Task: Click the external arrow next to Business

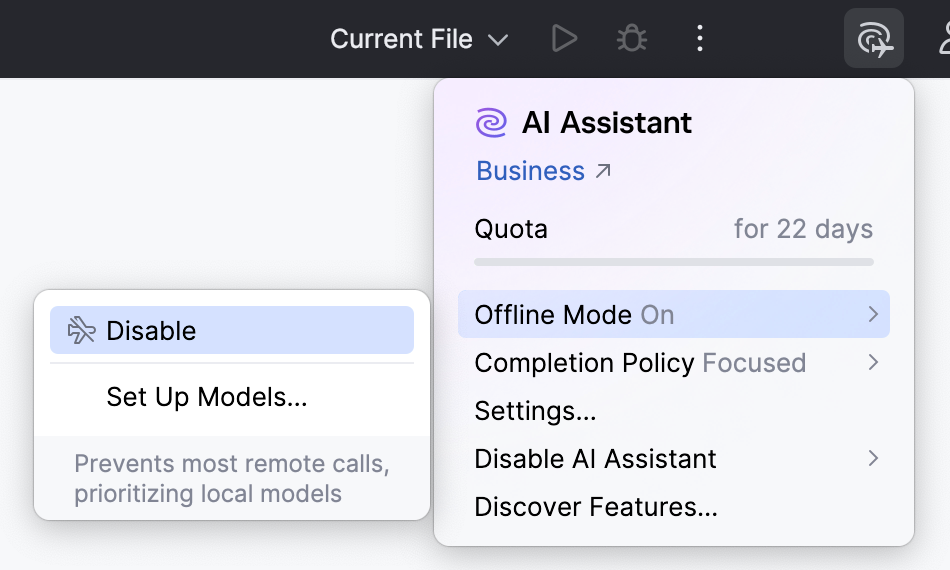Action: pyautogui.click(x=602, y=171)
